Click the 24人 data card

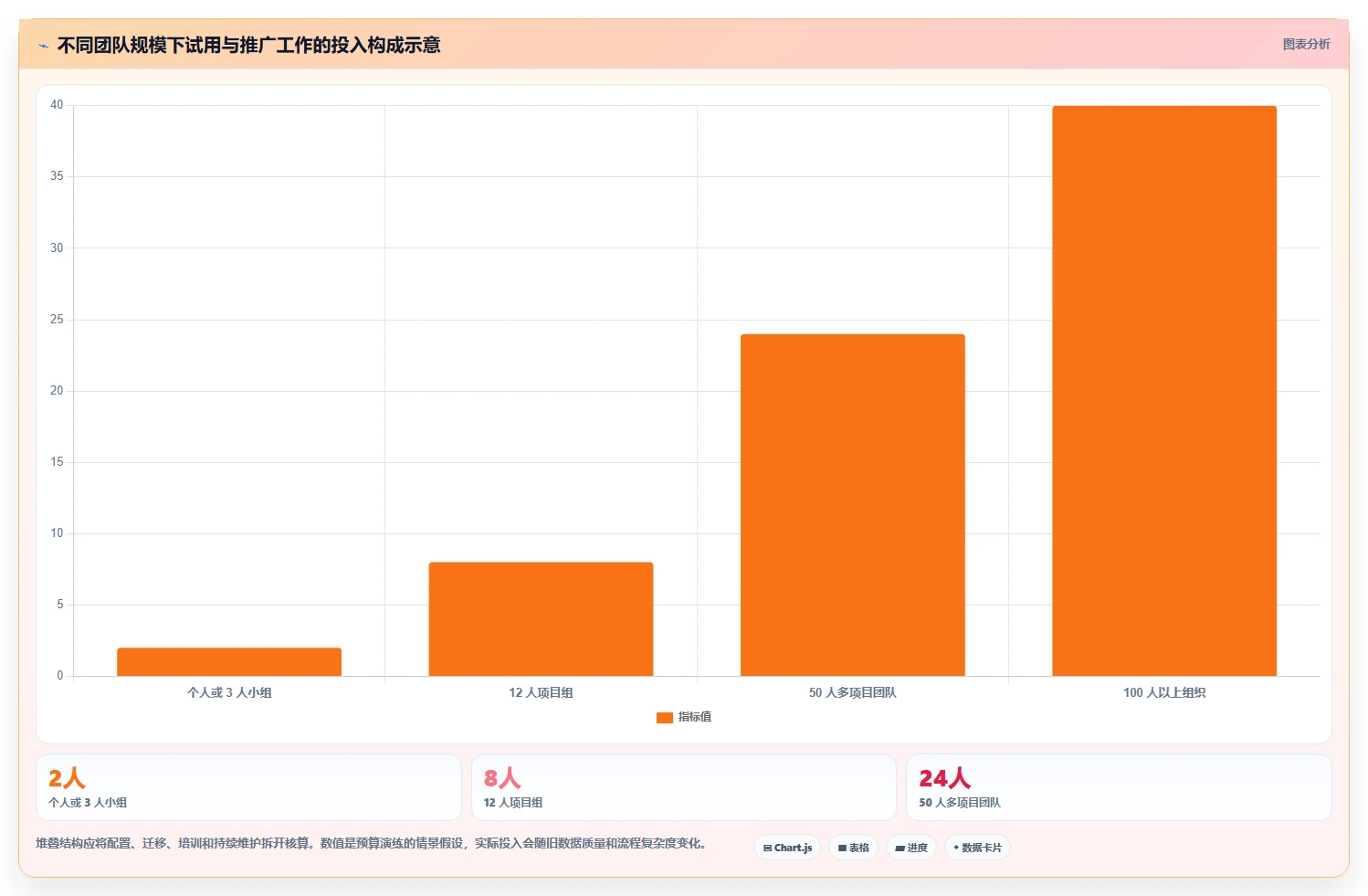[1119, 787]
